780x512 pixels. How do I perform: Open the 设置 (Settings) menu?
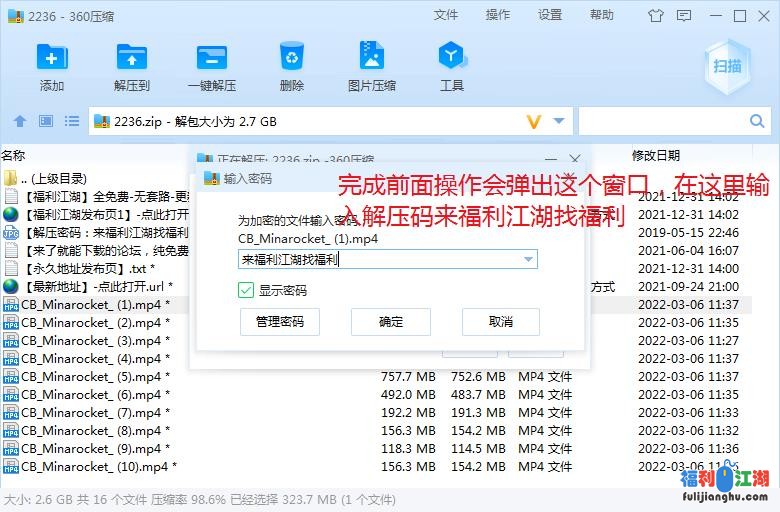click(x=550, y=15)
